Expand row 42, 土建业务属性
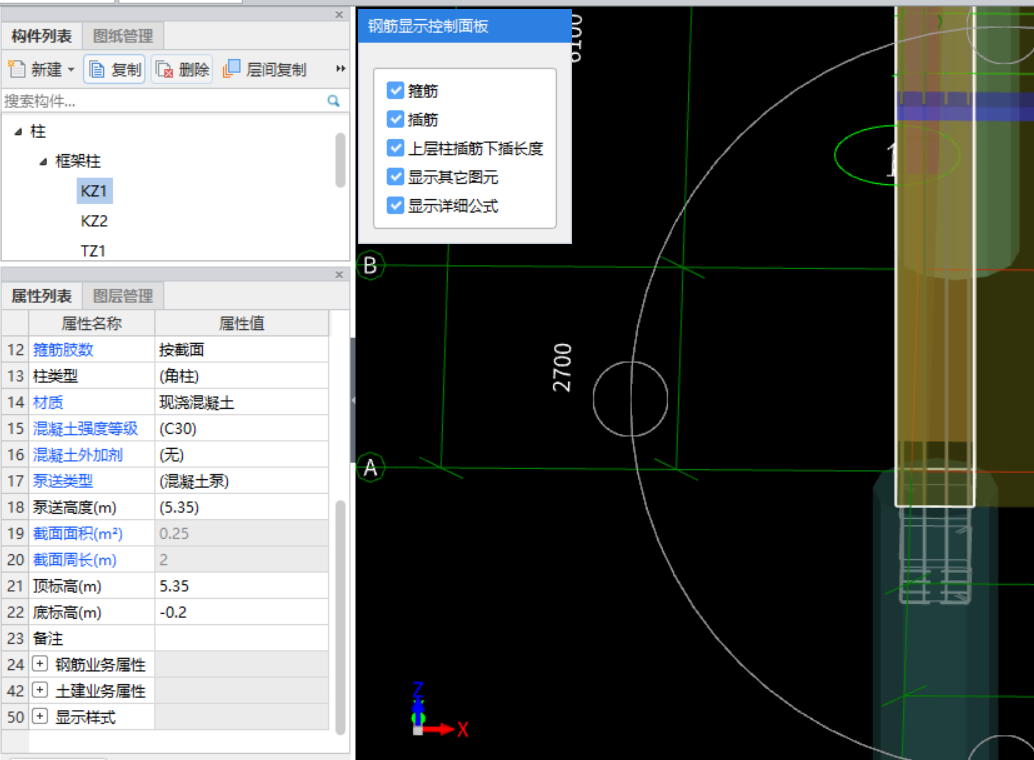The image size is (1034, 760). click(x=40, y=690)
